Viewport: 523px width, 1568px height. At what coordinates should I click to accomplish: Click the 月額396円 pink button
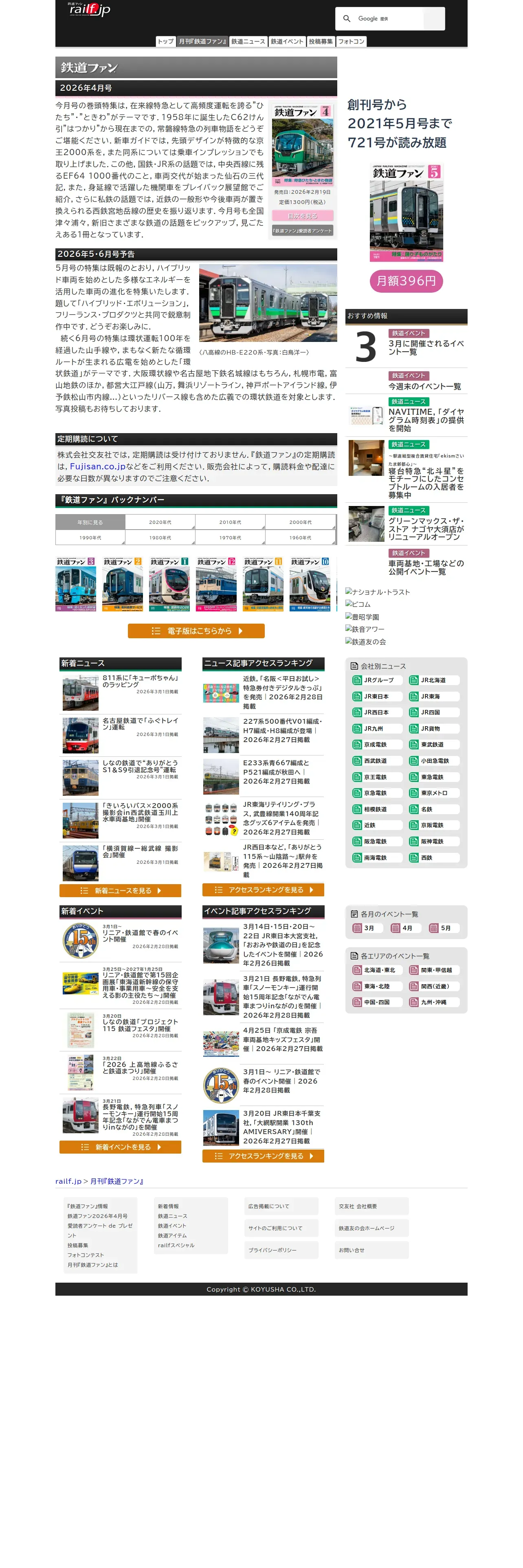pos(406,281)
